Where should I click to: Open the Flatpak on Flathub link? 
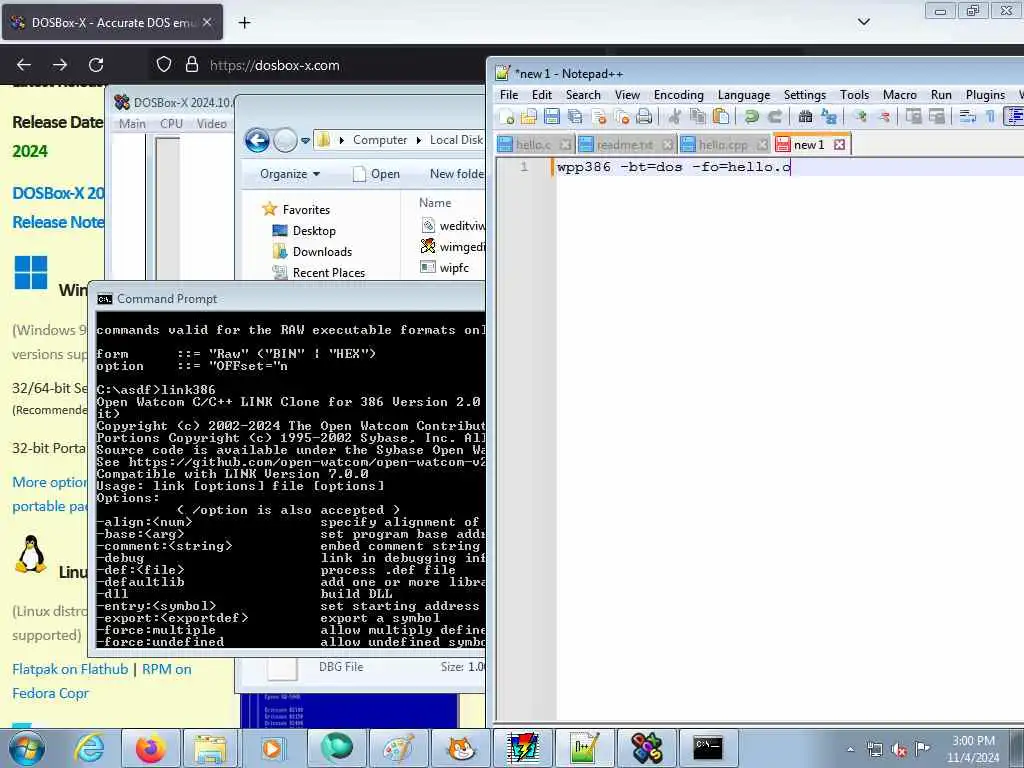pyautogui.click(x=70, y=669)
